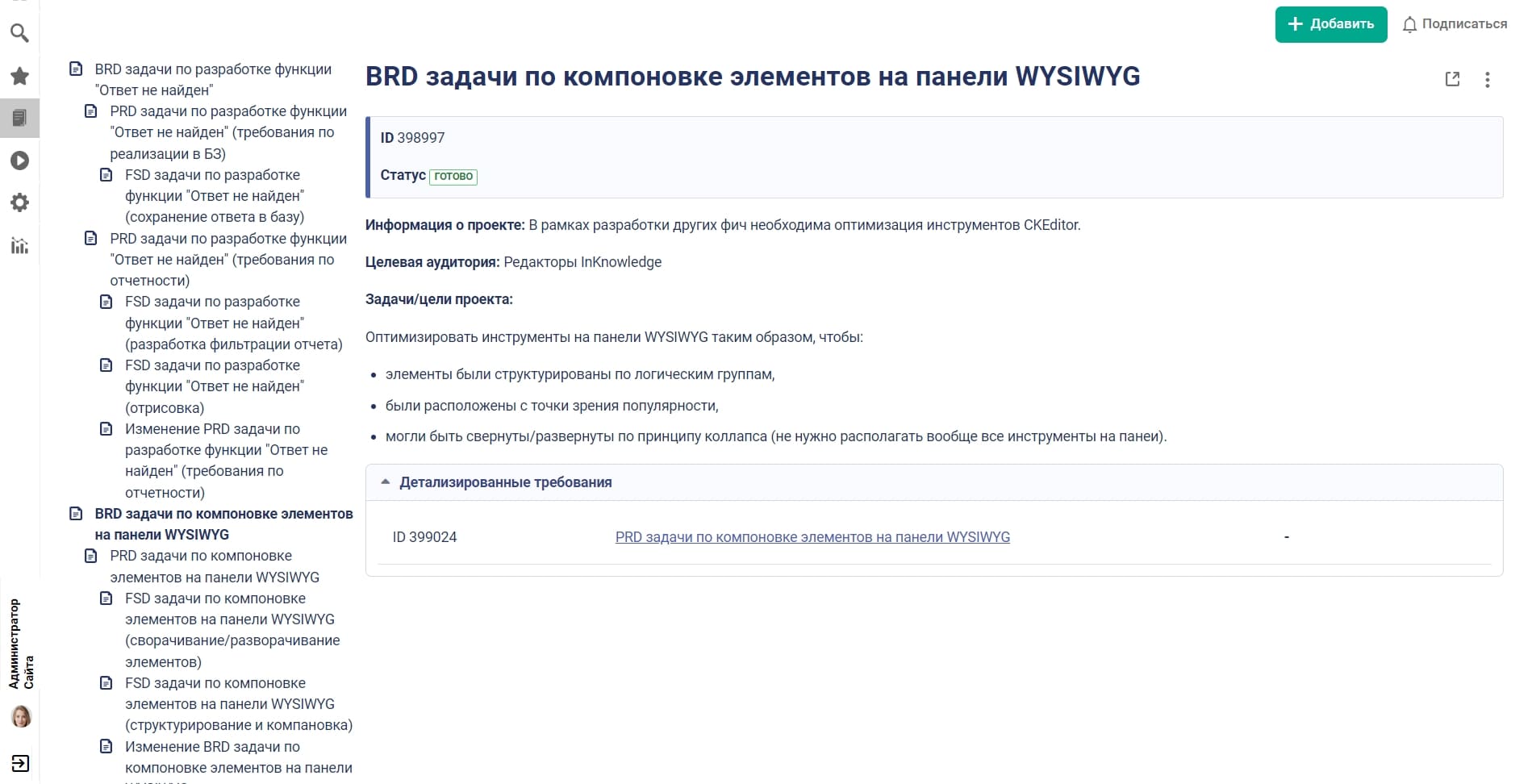Open the documents icon in left sidebar
This screenshot has height=784, width=1532.
(19, 119)
